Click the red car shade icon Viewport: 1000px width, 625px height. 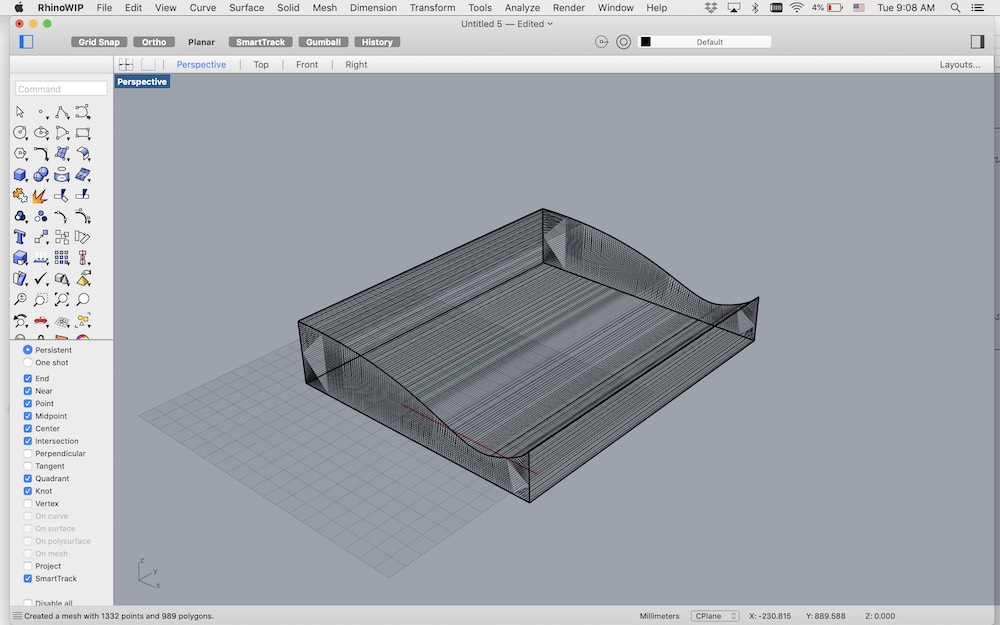(41, 320)
